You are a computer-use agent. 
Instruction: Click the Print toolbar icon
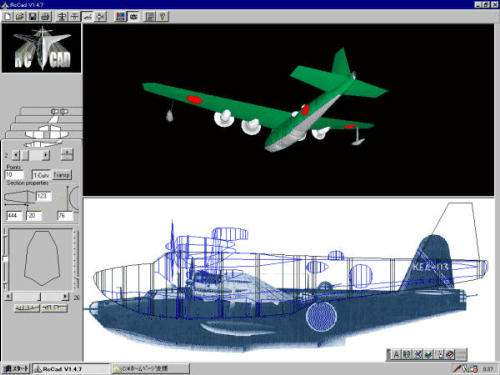coord(46,16)
